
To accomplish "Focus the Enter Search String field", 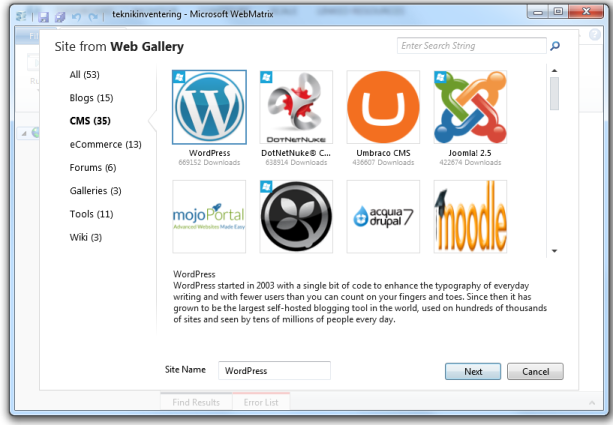I will click(x=471, y=46).
